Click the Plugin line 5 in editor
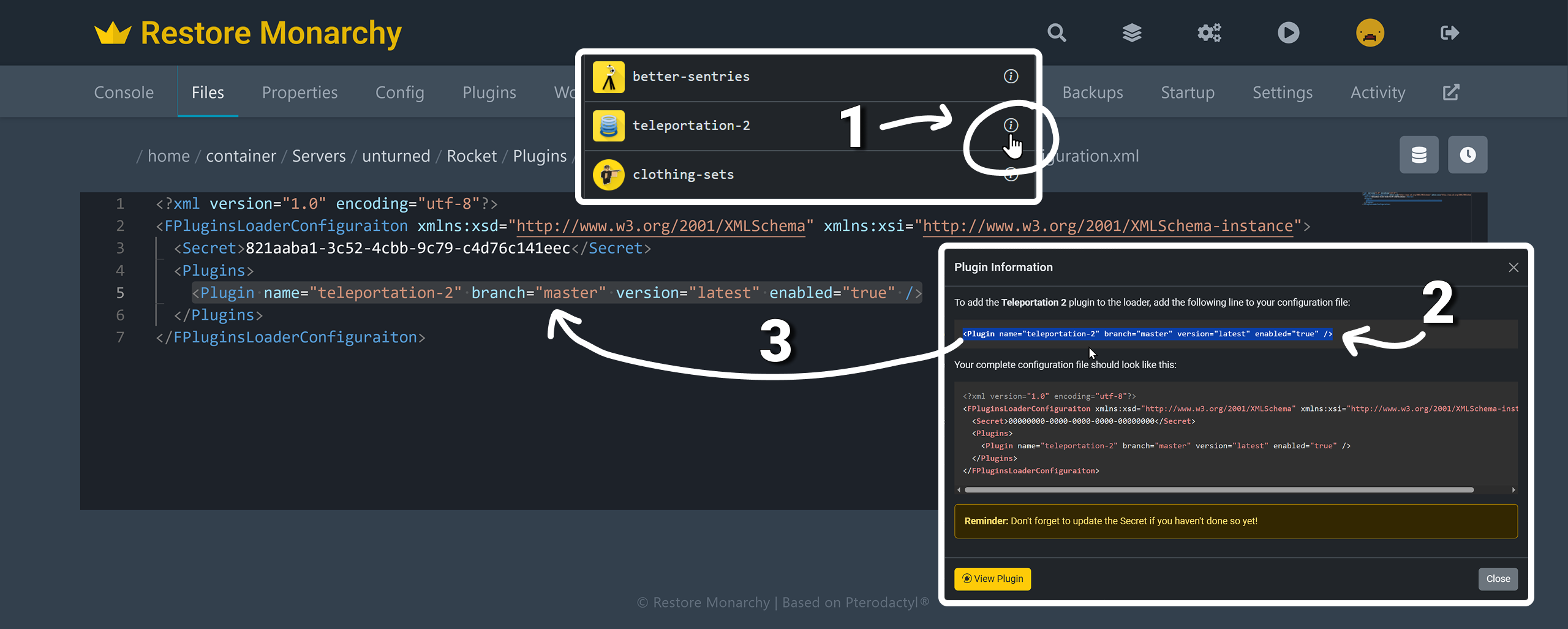 click(x=557, y=293)
